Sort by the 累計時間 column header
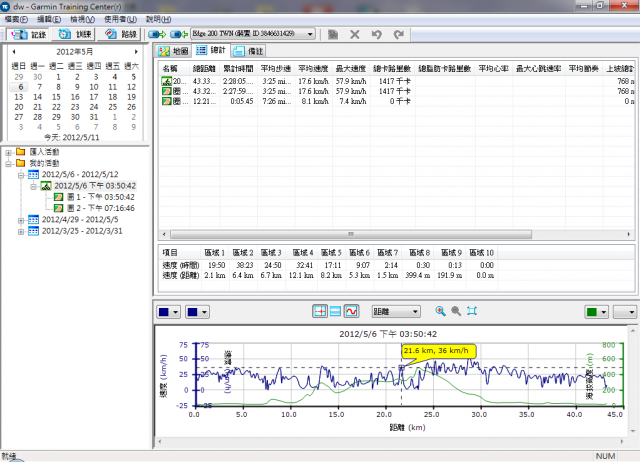640x462 pixels. [238, 69]
